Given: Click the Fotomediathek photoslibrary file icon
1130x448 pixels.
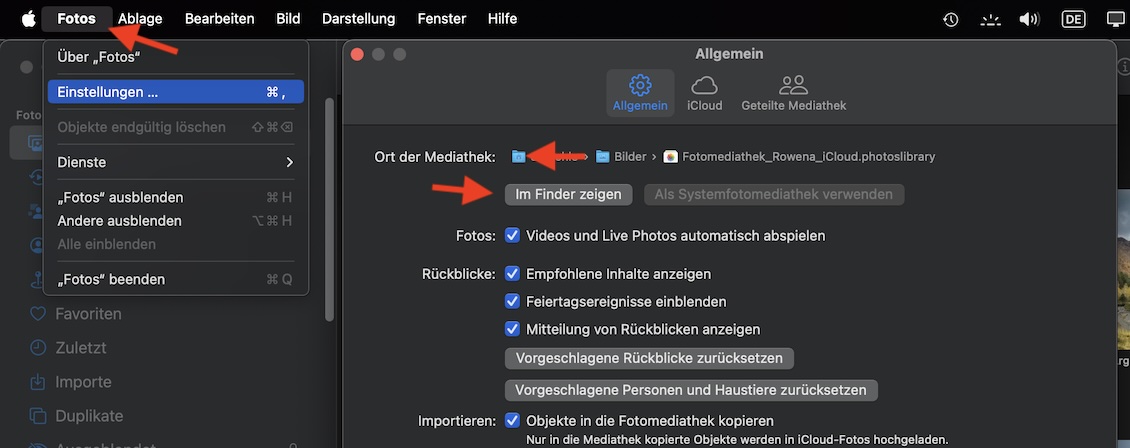Looking at the screenshot, I should click(671, 157).
